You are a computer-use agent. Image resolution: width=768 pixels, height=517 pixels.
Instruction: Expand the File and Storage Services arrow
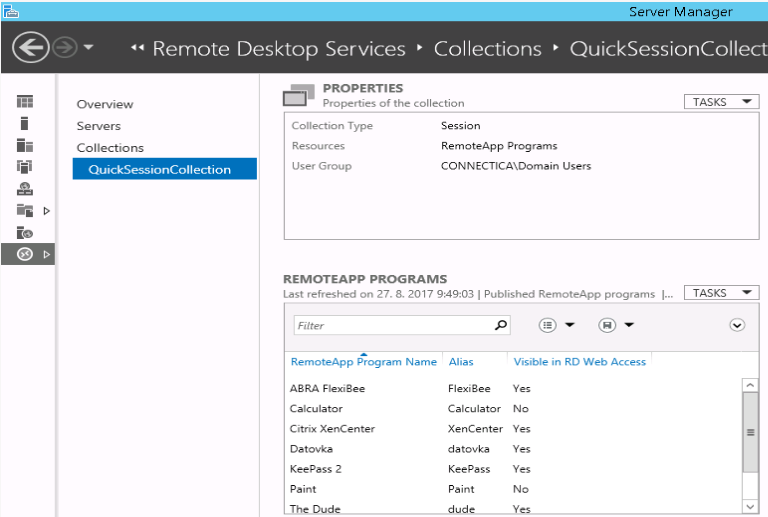click(x=47, y=211)
